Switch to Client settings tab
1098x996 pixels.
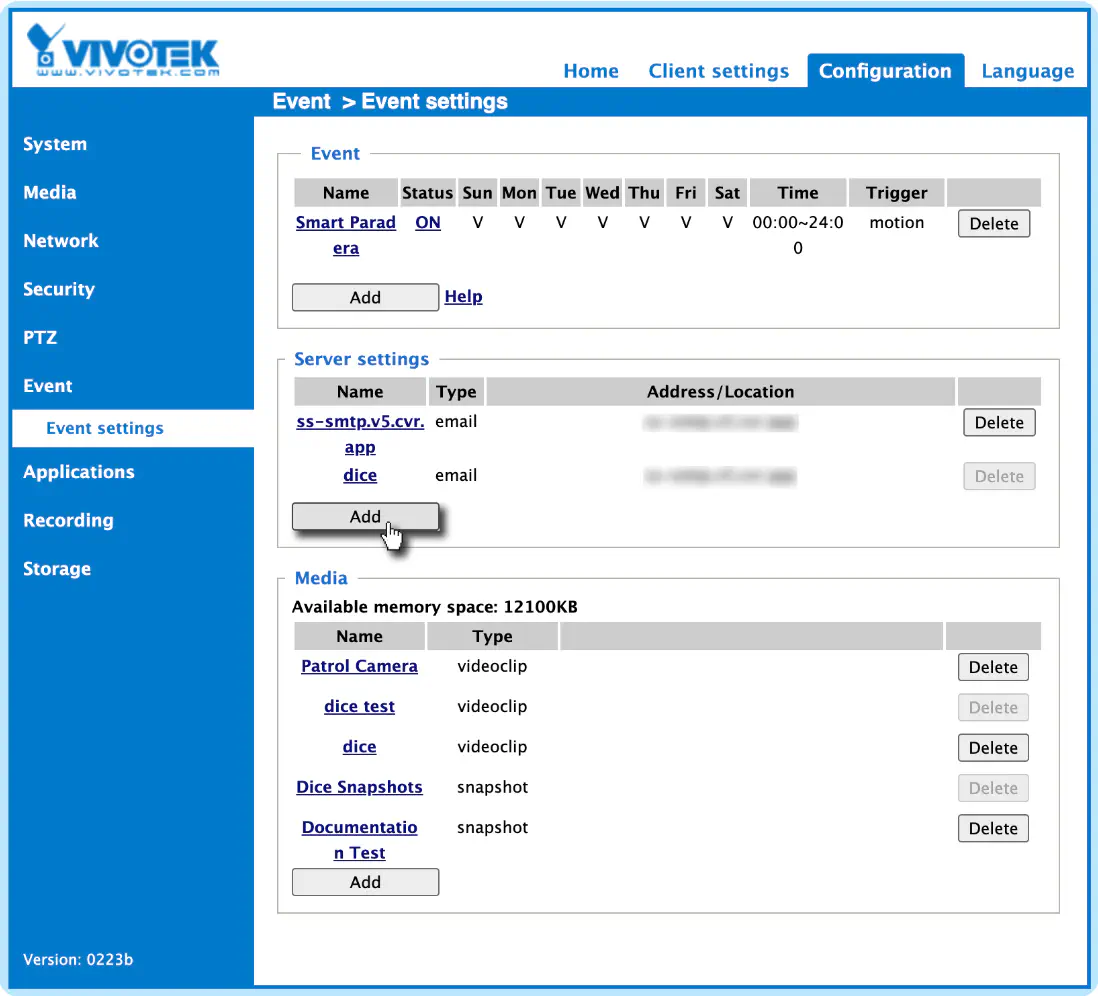pyautogui.click(x=718, y=71)
